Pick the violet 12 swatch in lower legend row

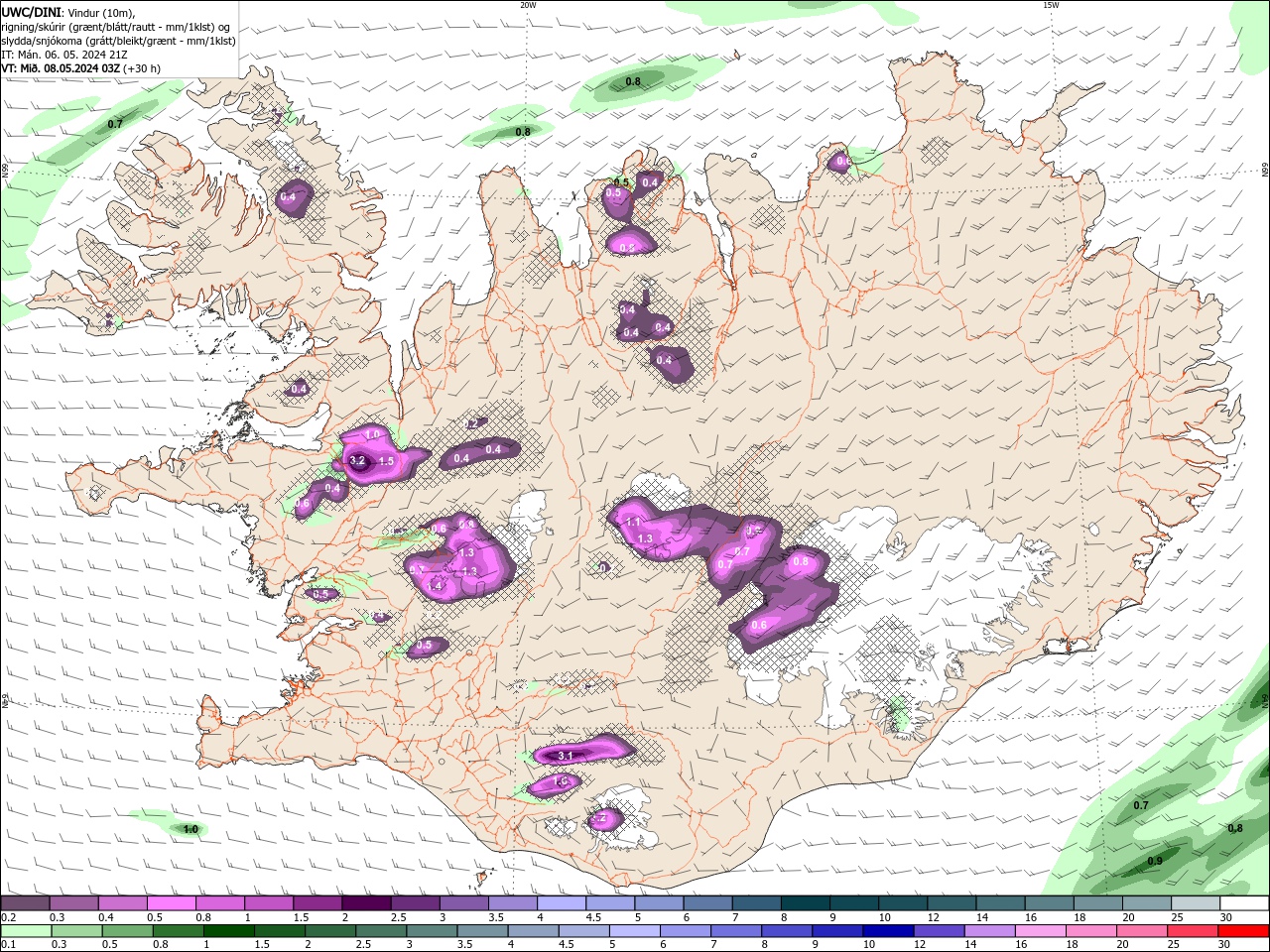939,931
